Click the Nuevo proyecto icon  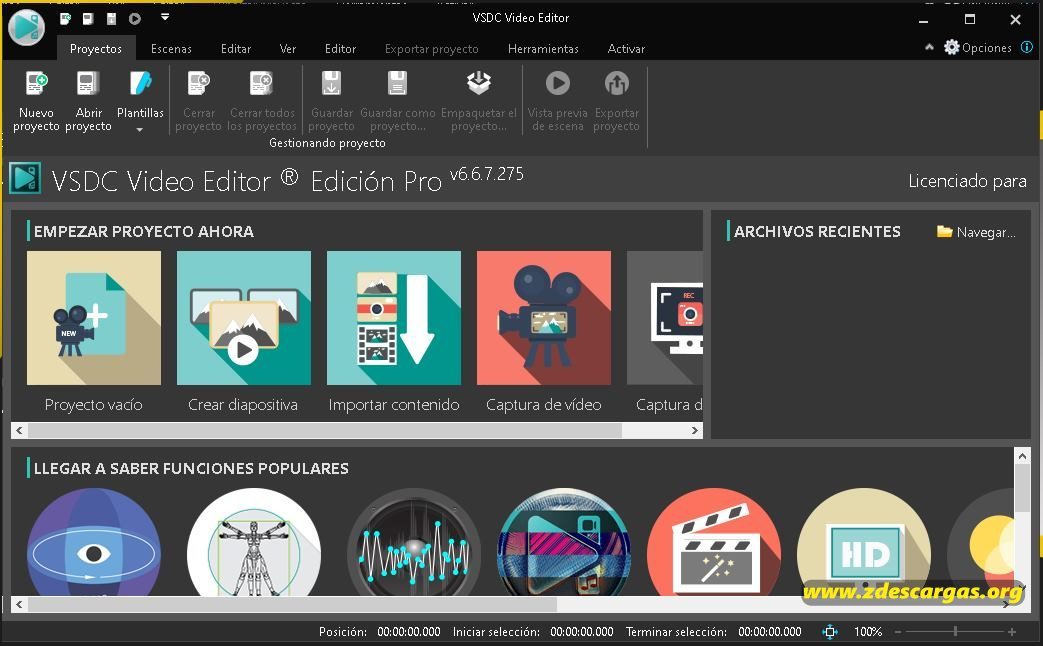click(x=37, y=84)
